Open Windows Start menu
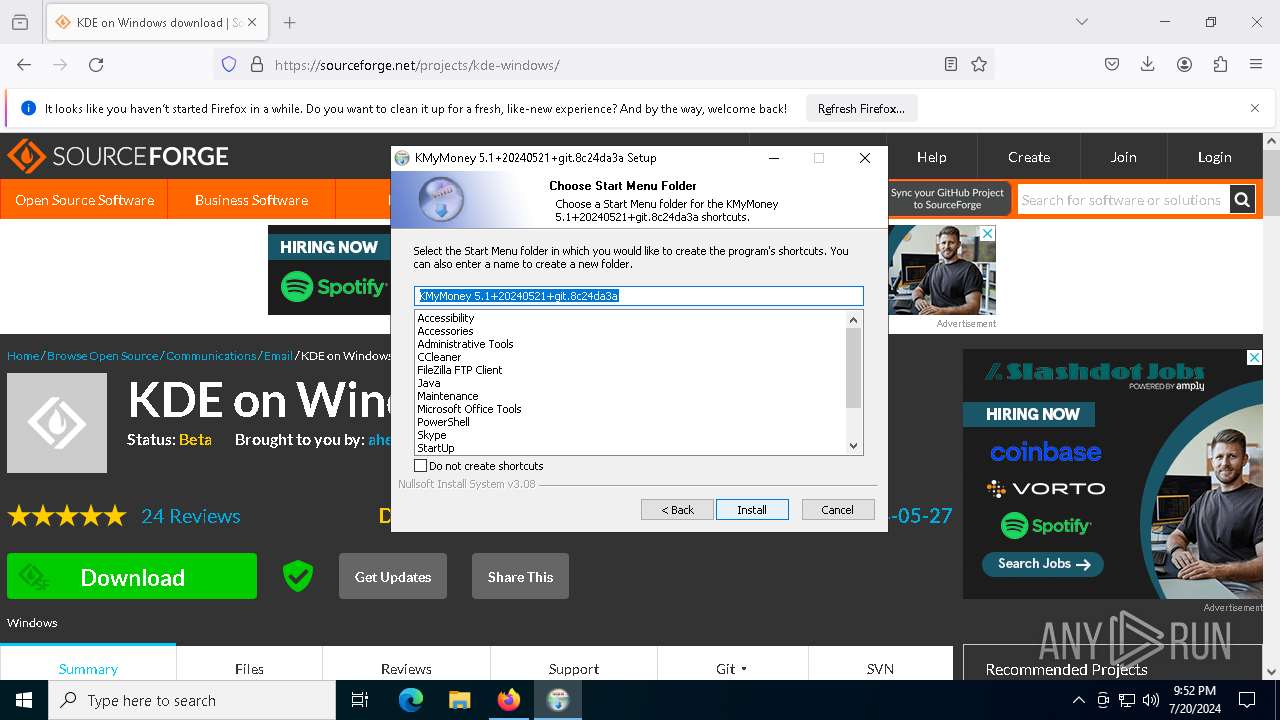The height and width of the screenshot is (720, 1280). (24, 700)
